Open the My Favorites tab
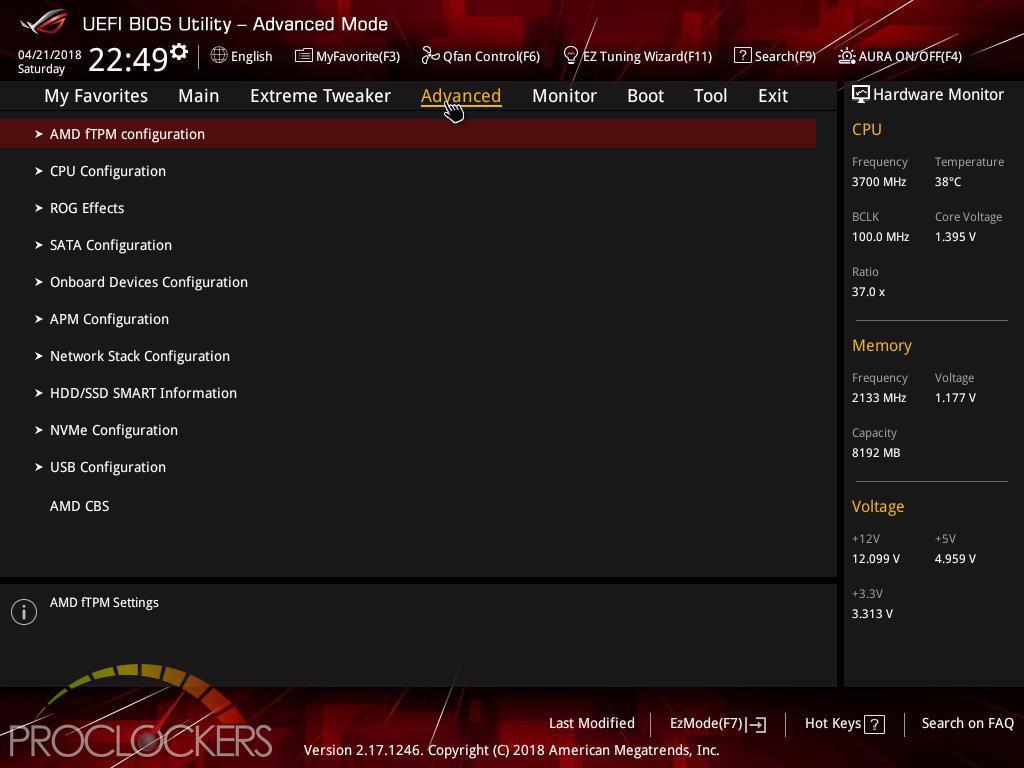Viewport: 1024px width, 768px height. (x=96, y=96)
